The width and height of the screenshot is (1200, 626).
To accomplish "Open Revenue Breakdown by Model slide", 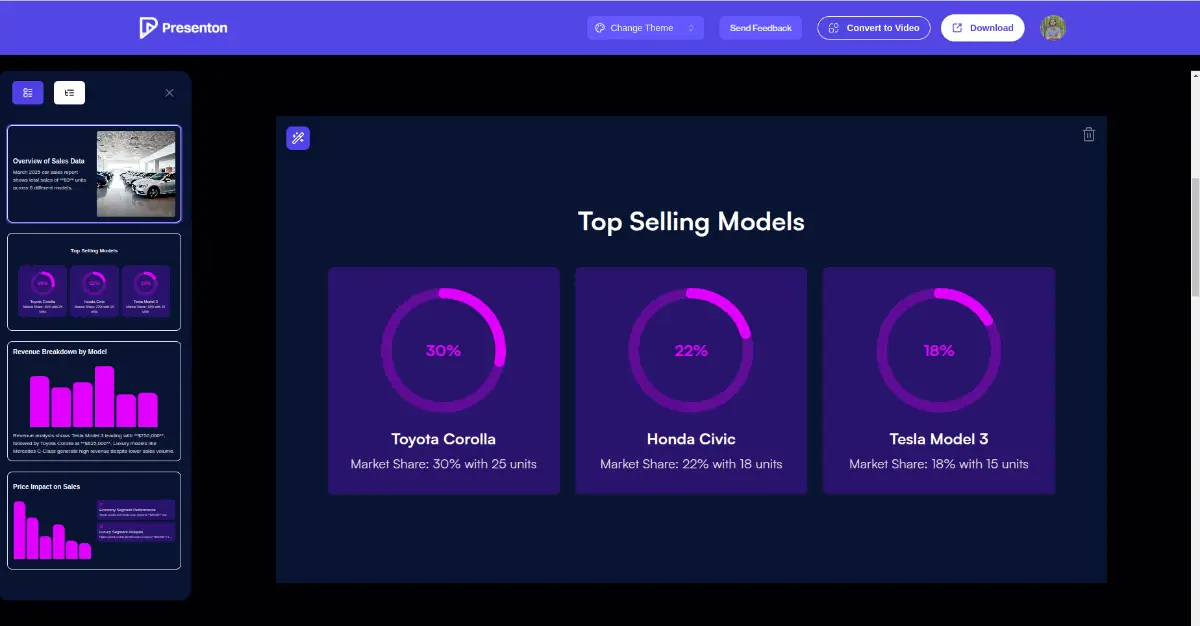I will click(94, 399).
